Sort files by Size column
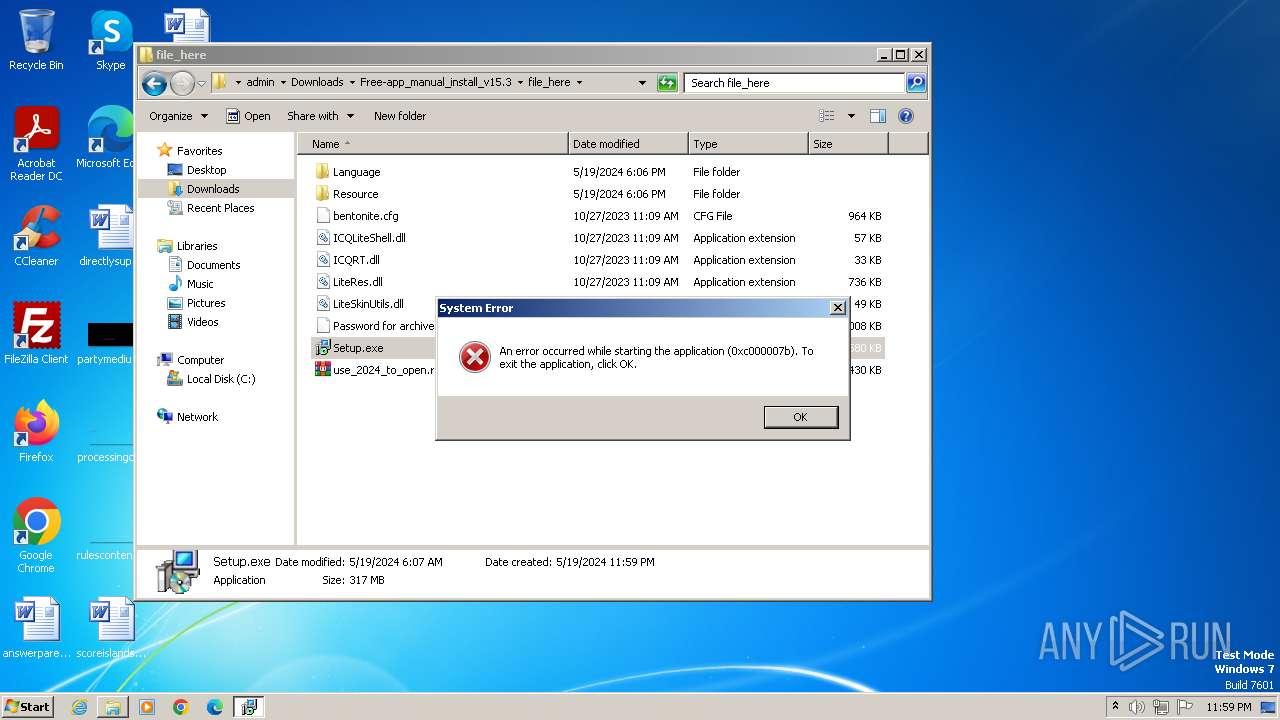The image size is (1280, 720). [x=848, y=144]
